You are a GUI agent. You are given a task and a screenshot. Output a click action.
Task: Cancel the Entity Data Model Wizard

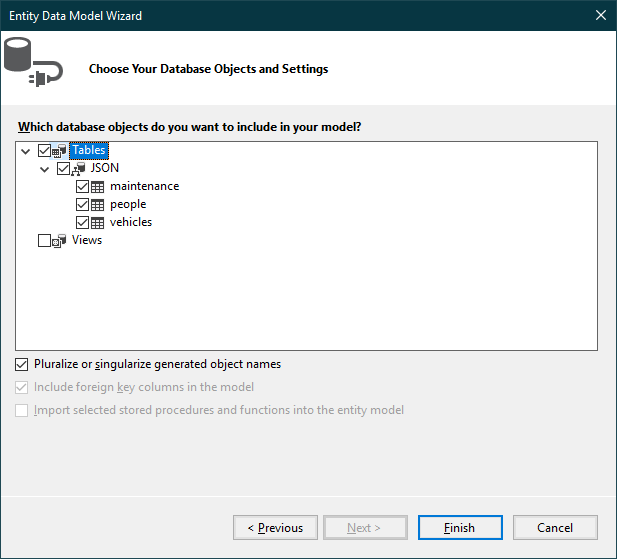pyautogui.click(x=555, y=528)
